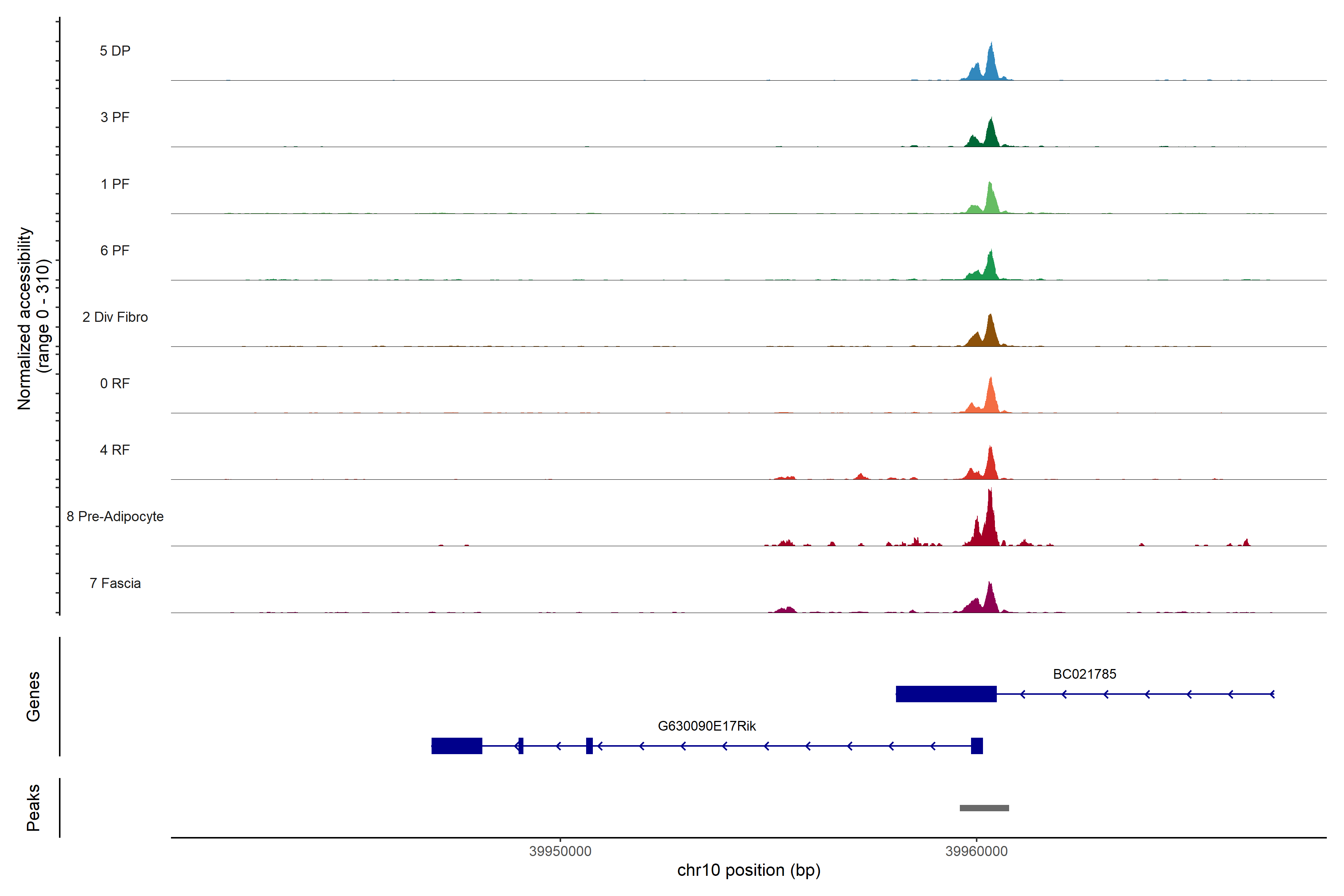Click the 0 RF track label
The image size is (1344, 896).
tap(115, 383)
